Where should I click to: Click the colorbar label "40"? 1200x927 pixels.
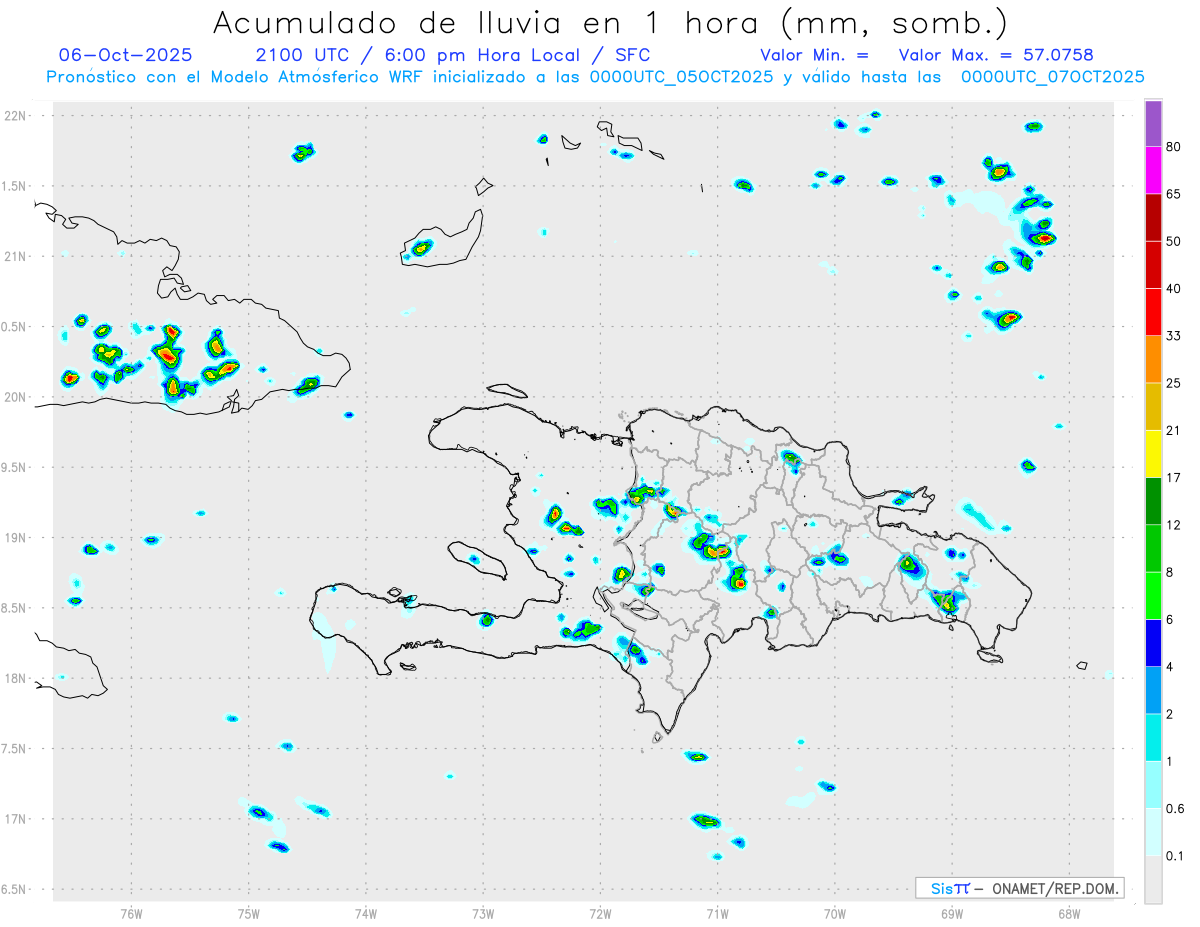[1174, 289]
